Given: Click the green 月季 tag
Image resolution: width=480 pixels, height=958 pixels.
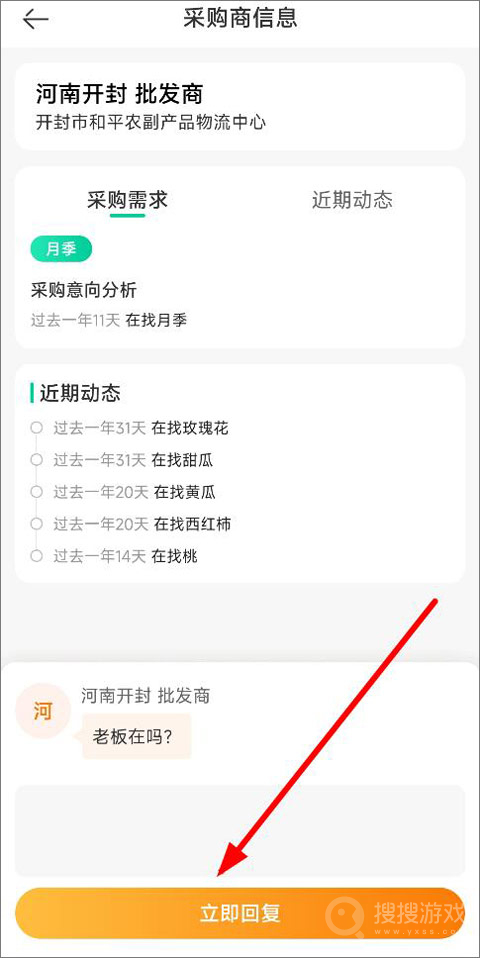Looking at the screenshot, I should click(61, 249).
